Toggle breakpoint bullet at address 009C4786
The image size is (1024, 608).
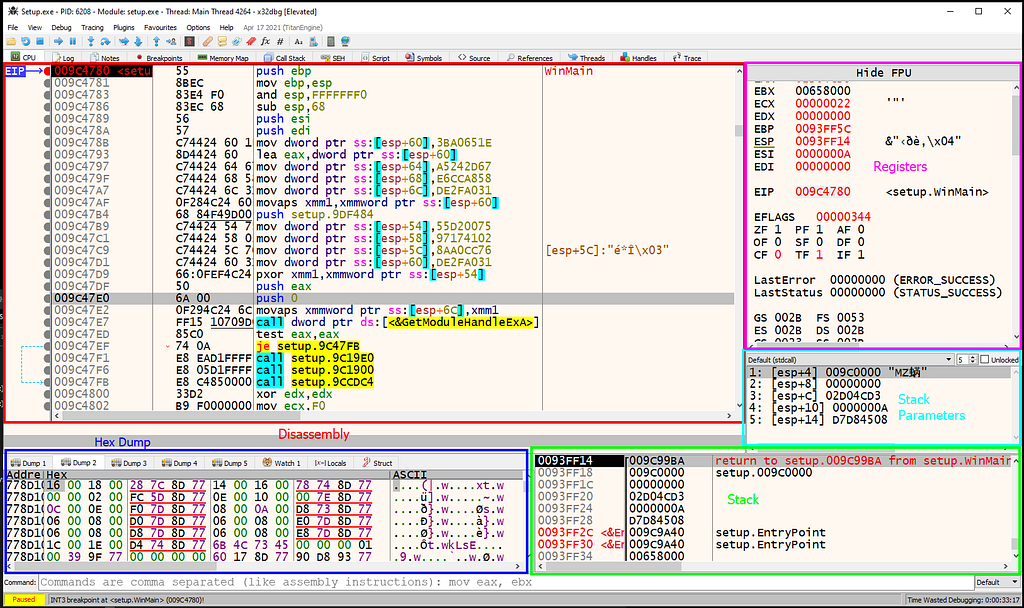pos(47,106)
